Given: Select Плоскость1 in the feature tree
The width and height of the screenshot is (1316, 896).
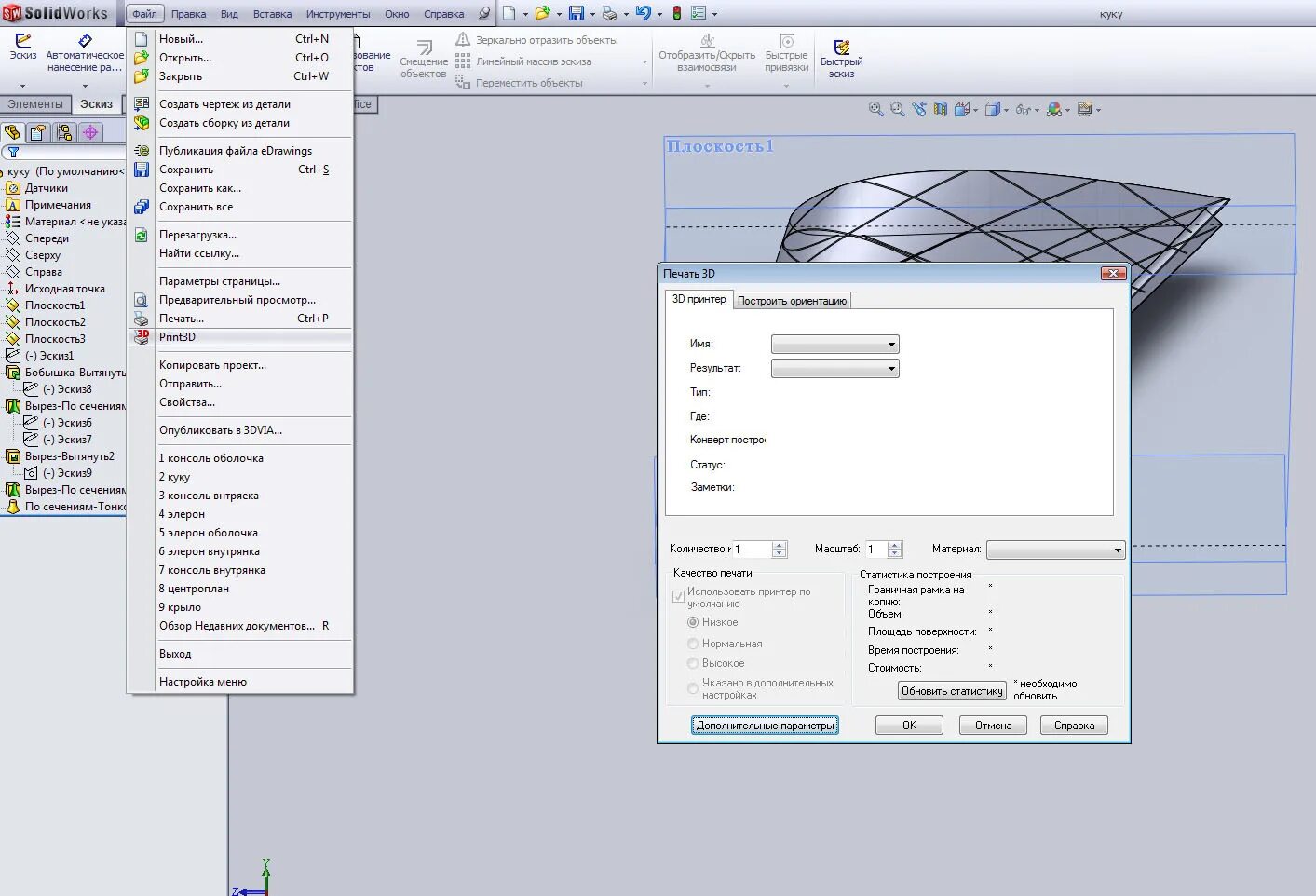Looking at the screenshot, I should click(54, 305).
